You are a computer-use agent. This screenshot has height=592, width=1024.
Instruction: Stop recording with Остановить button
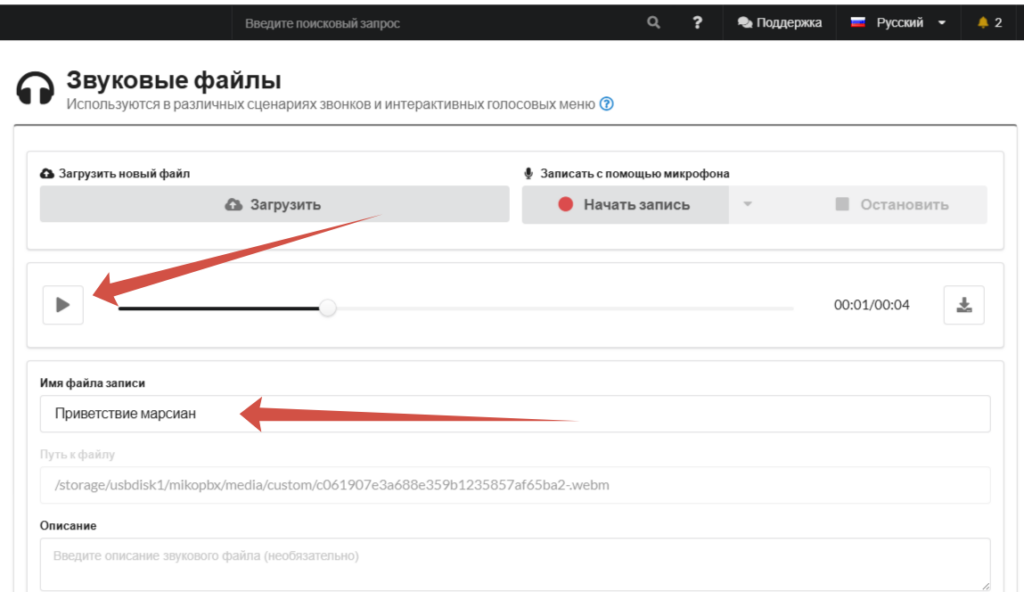tap(891, 205)
